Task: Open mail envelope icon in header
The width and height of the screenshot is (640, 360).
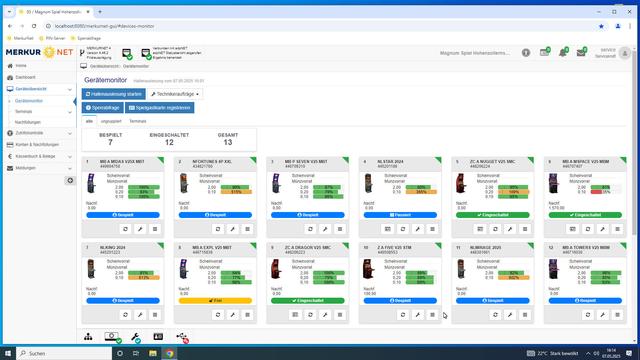Action: click(581, 53)
